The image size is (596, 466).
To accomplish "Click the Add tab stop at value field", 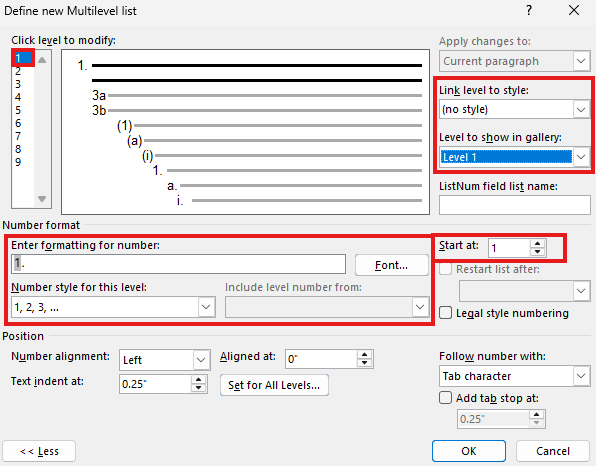I will click(493, 419).
